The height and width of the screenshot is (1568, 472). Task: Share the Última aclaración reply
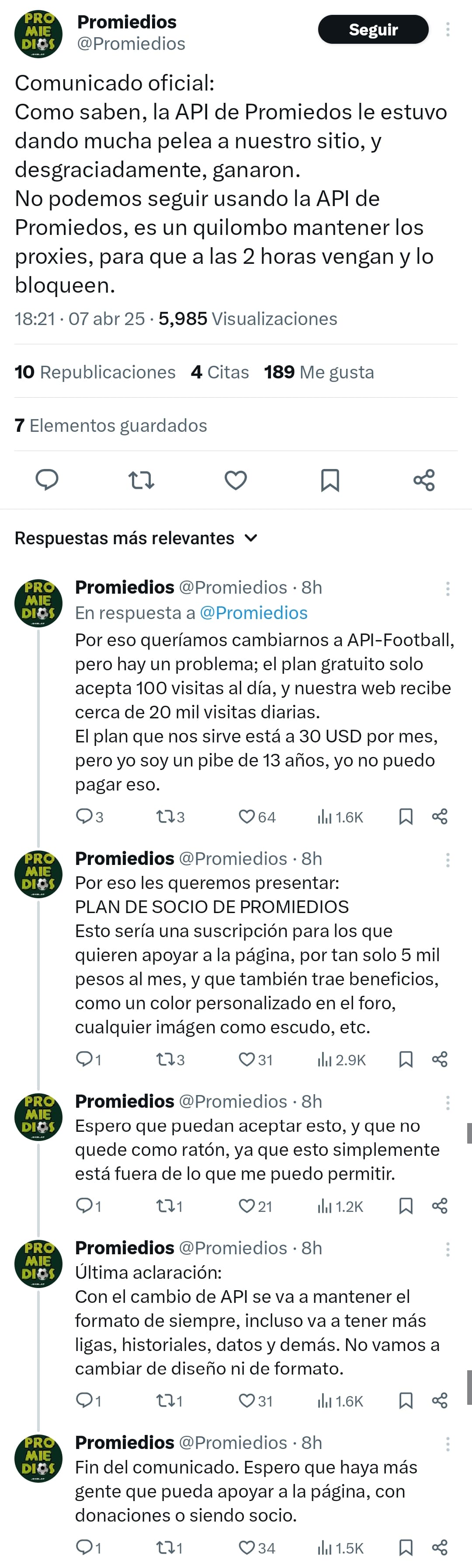(x=440, y=1400)
